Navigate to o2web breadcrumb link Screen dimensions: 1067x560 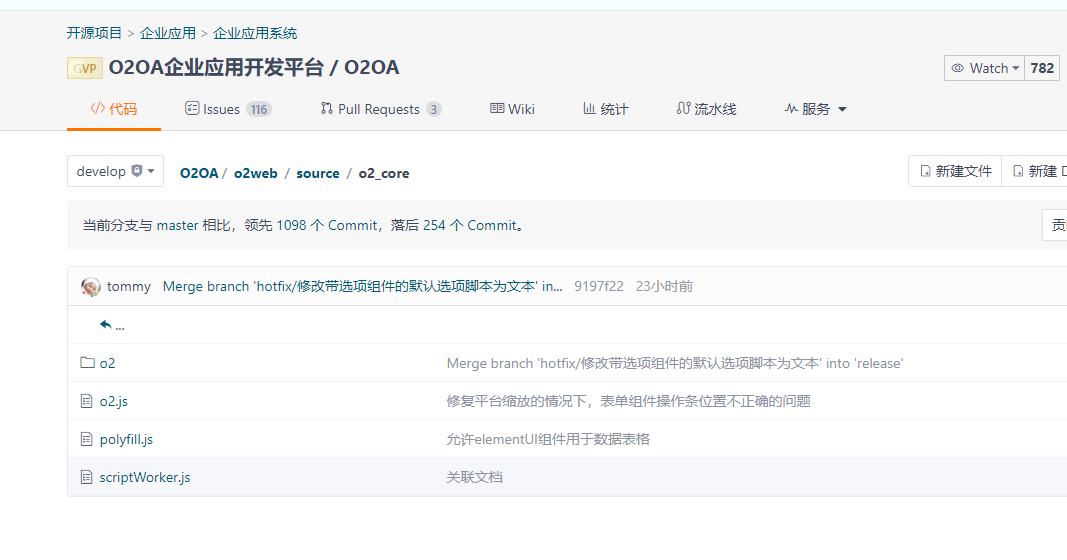tap(256, 173)
